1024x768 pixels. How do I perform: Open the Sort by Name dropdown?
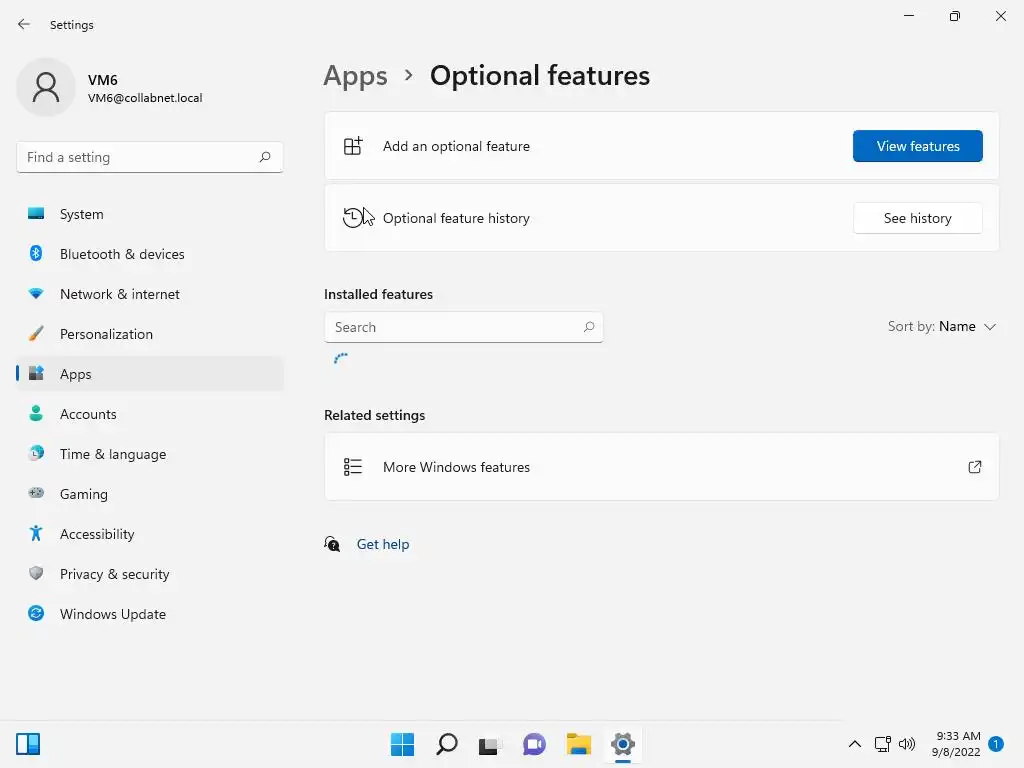tap(942, 327)
